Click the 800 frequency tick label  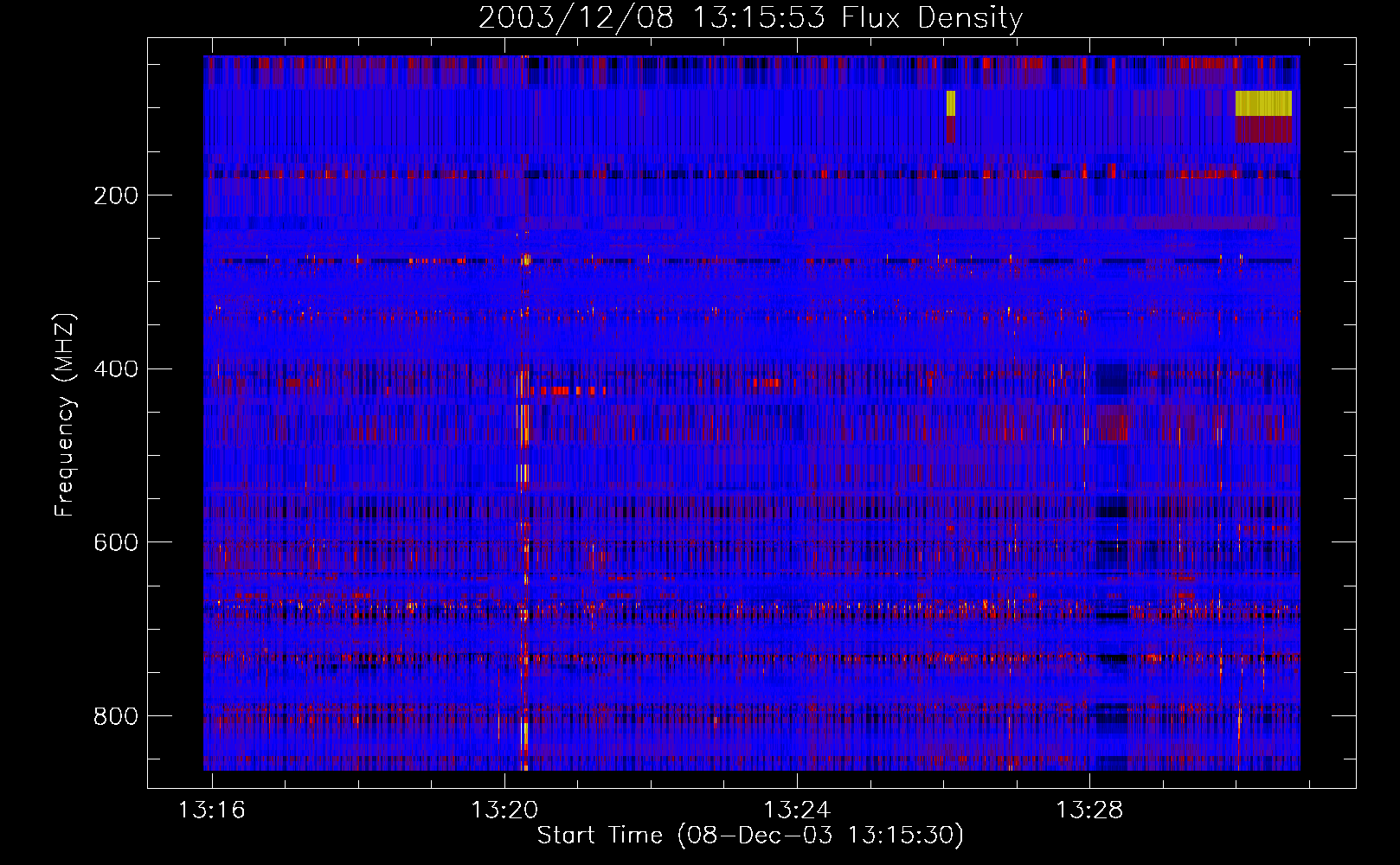(x=116, y=716)
